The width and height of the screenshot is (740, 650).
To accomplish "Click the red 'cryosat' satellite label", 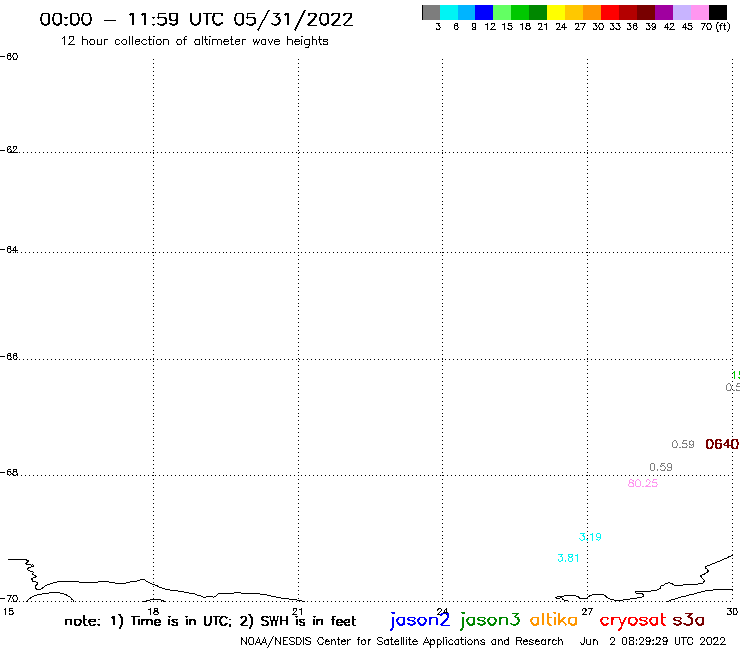I will pyautogui.click(x=633, y=620).
